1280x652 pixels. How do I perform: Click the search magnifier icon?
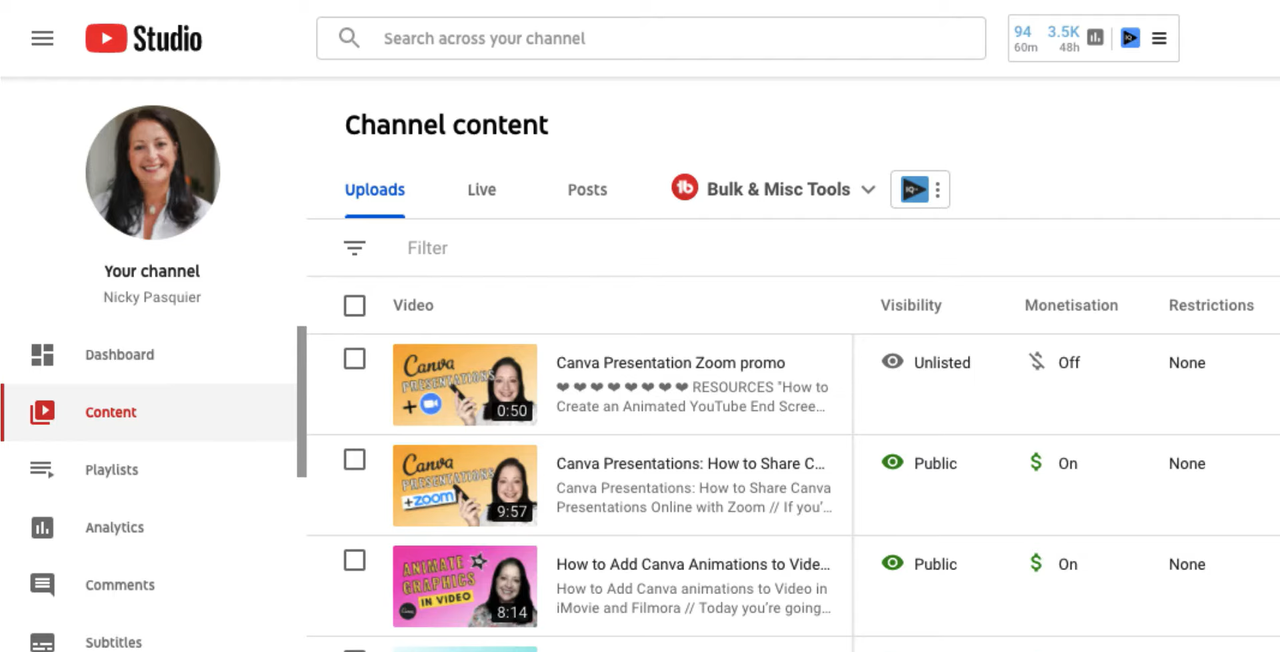tap(349, 38)
